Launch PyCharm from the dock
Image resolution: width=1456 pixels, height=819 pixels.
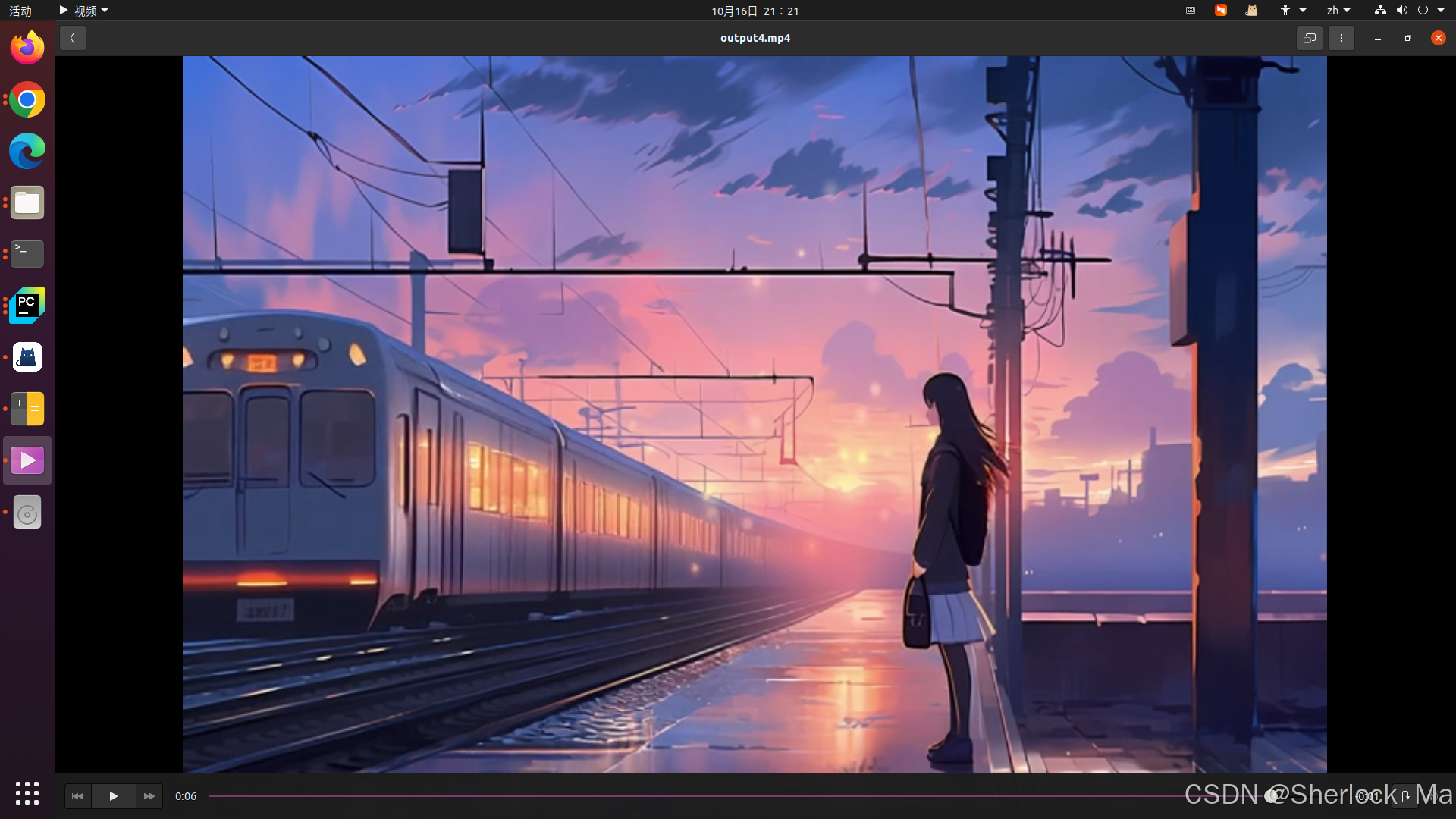click(27, 306)
